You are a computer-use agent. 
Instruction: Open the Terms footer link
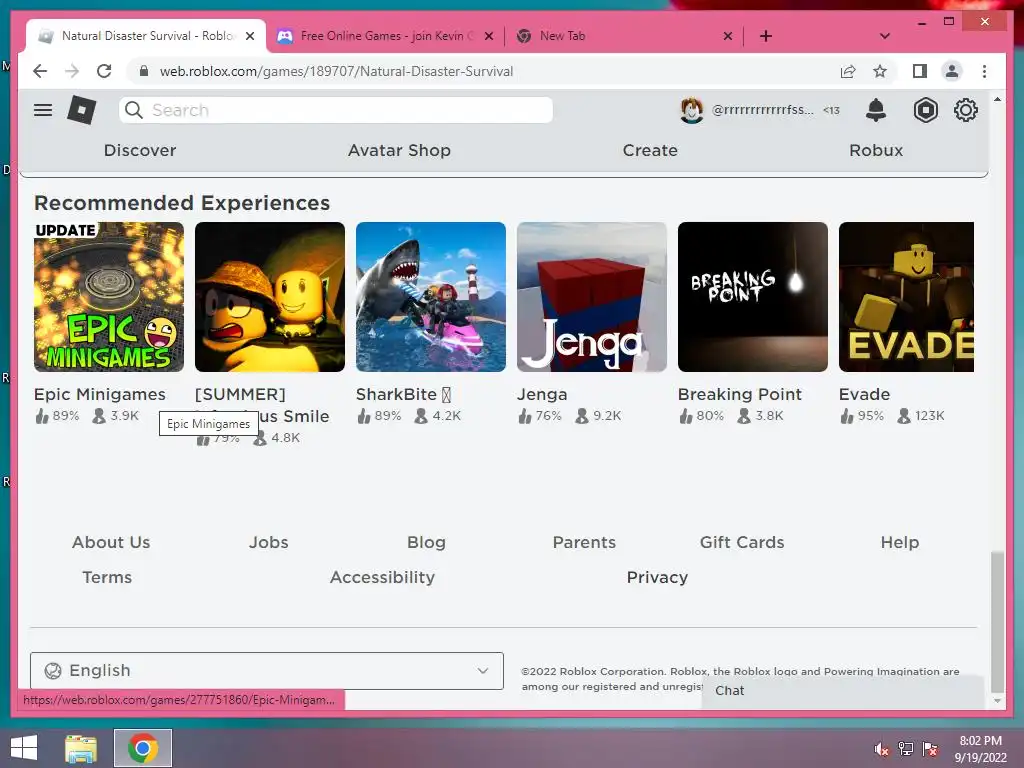pyautogui.click(x=107, y=577)
